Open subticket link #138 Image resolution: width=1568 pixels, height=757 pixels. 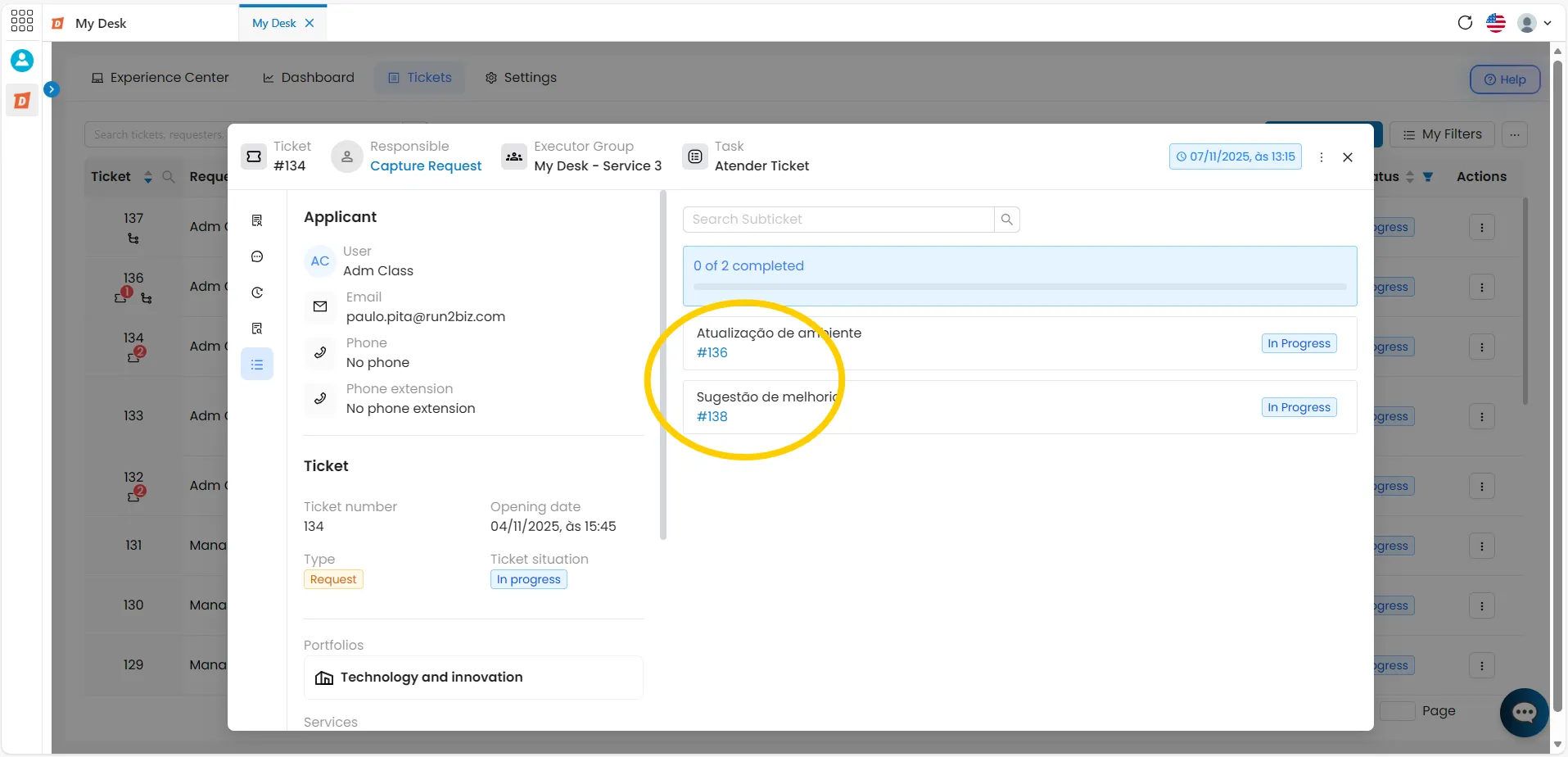[x=712, y=416]
